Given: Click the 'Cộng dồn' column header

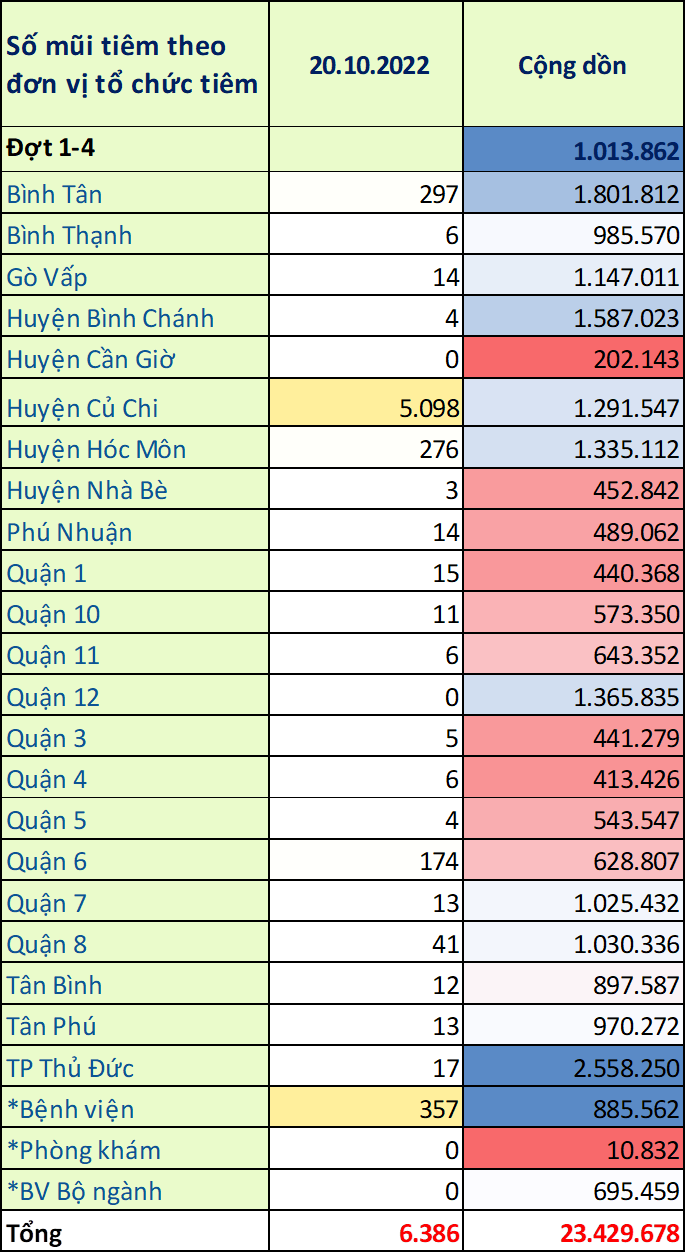Looking at the screenshot, I should click(572, 66).
